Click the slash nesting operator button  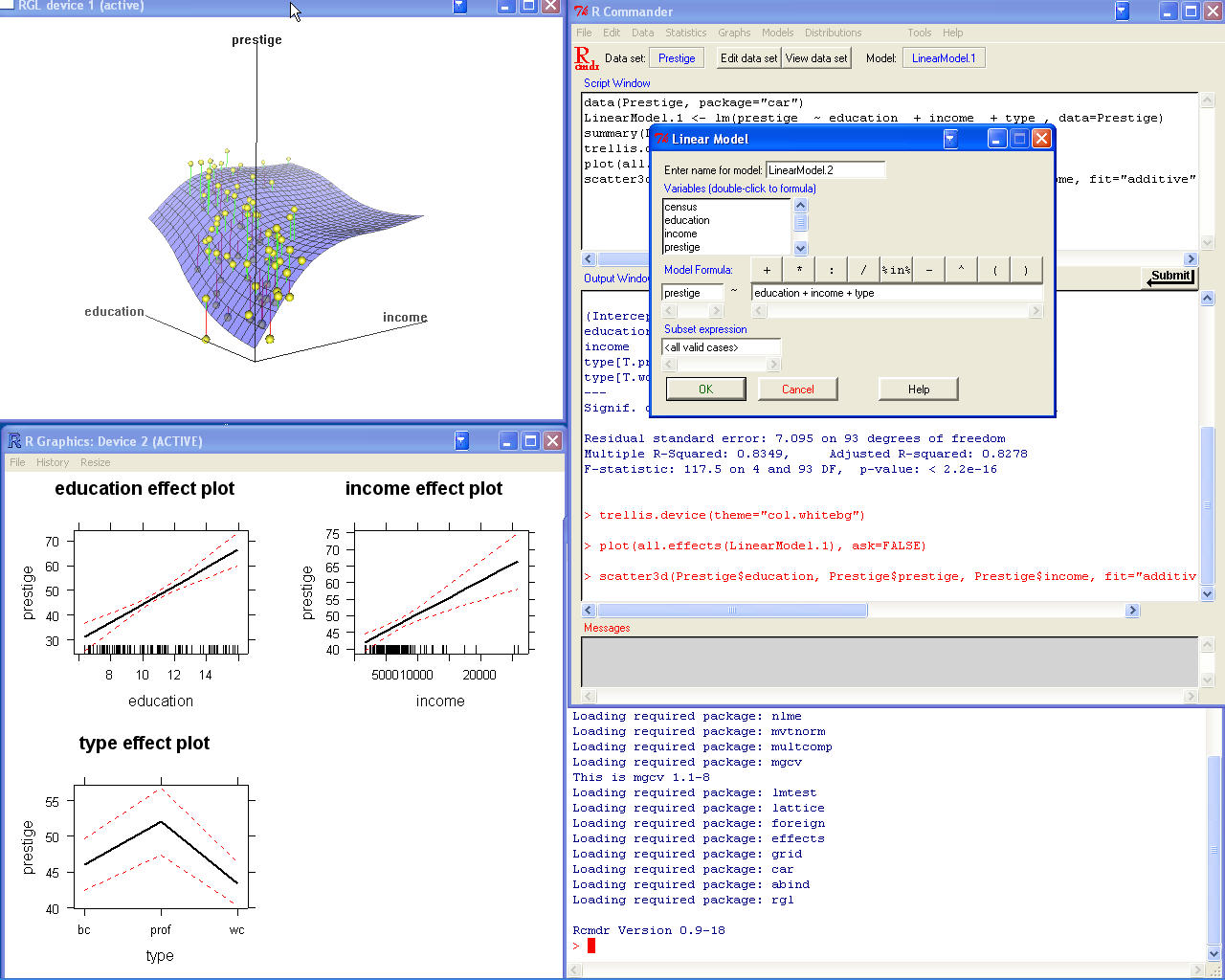863,270
